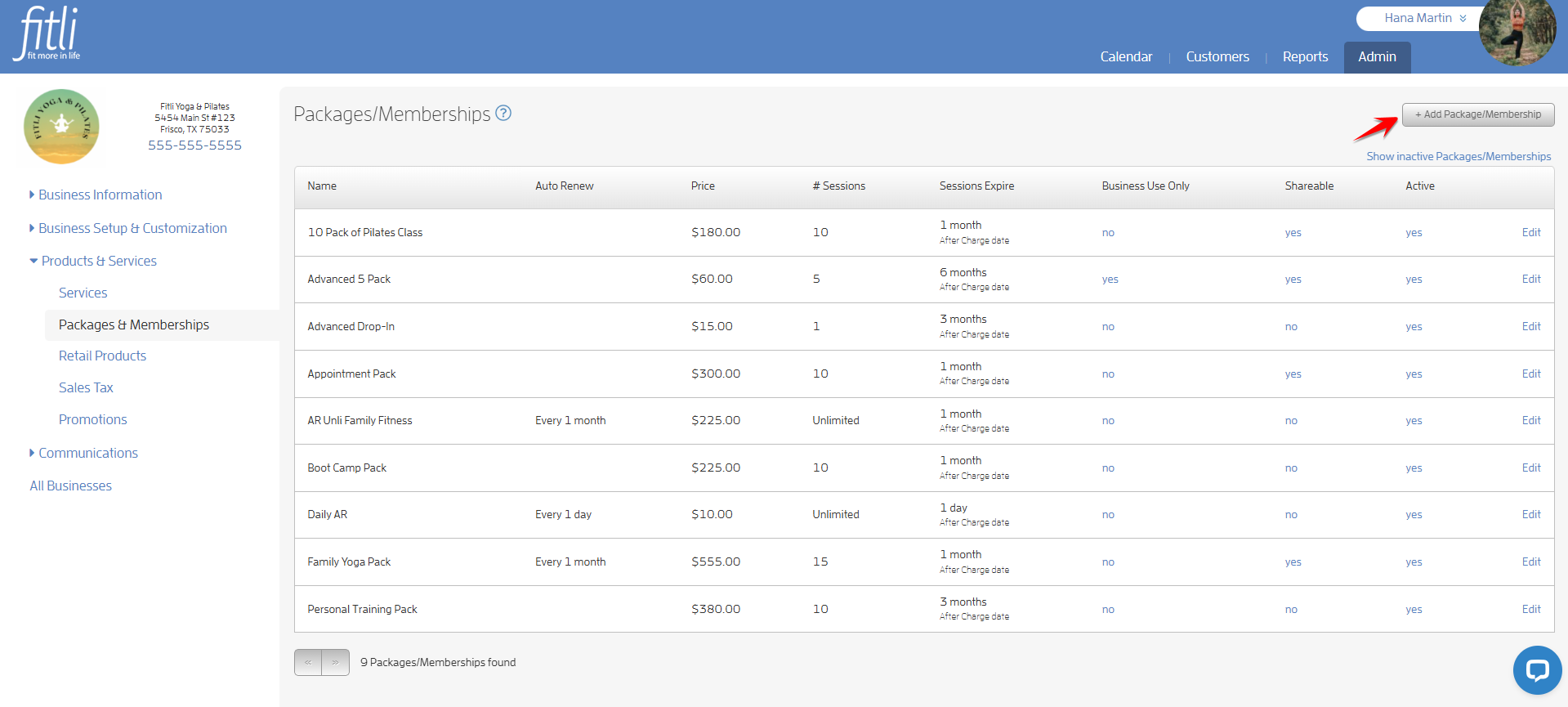The width and height of the screenshot is (1568, 707).
Task: Click the $15.00 price cell
Action: point(712,326)
